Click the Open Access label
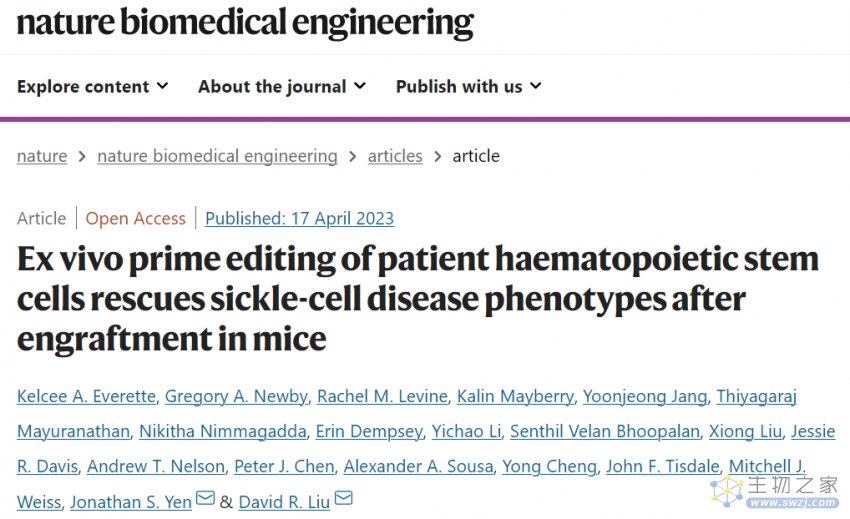Viewport: 850px width, 519px height. (136, 219)
